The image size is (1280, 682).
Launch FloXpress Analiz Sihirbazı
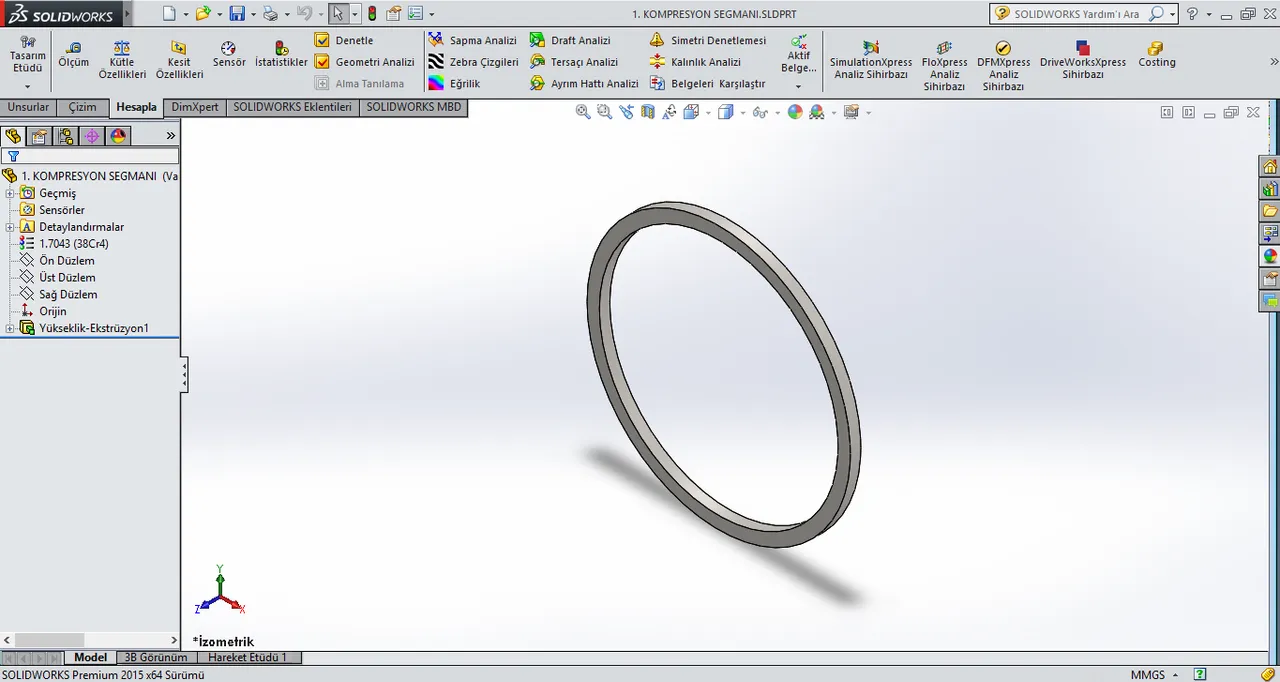click(x=944, y=66)
